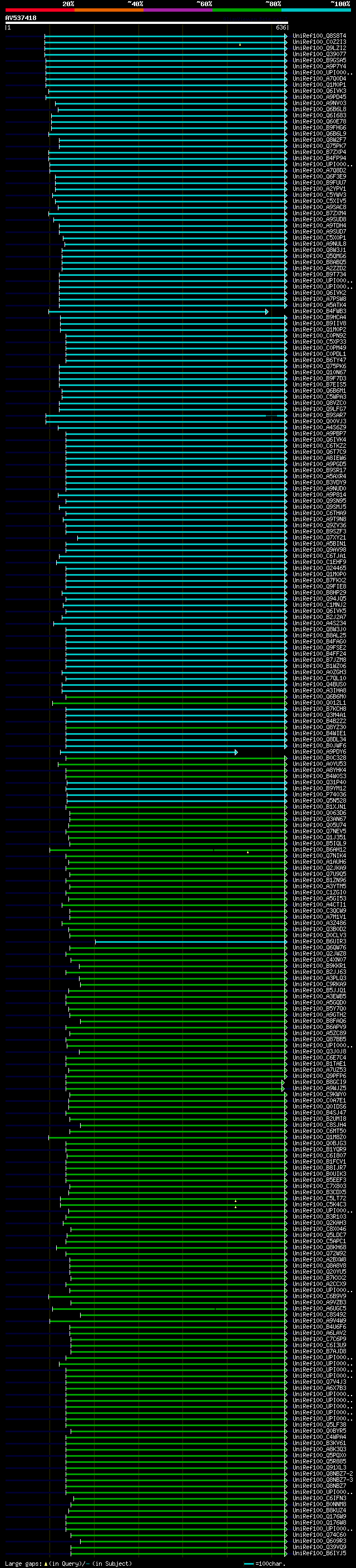Select the UniRef100_A6LAV2 label
Viewport: 356px width, 1568px height.
(319, 1333)
